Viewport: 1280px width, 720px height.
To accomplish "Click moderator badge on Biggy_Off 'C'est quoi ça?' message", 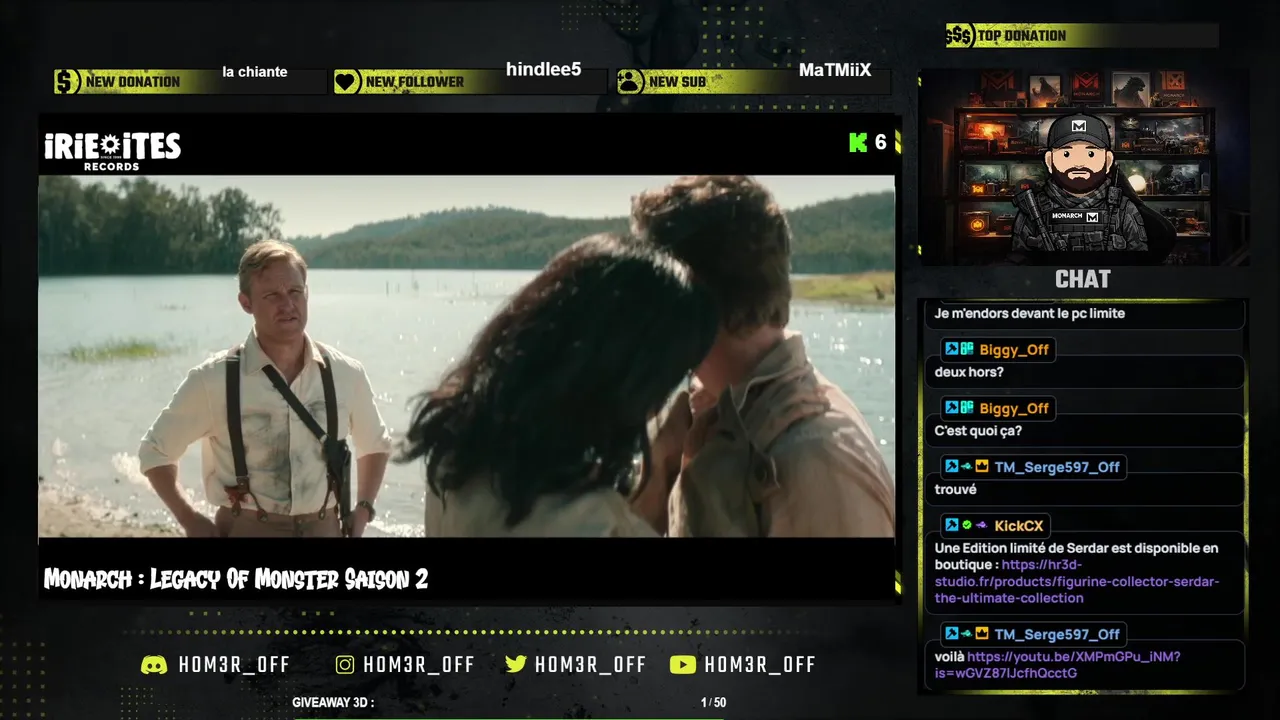I will 952,408.
